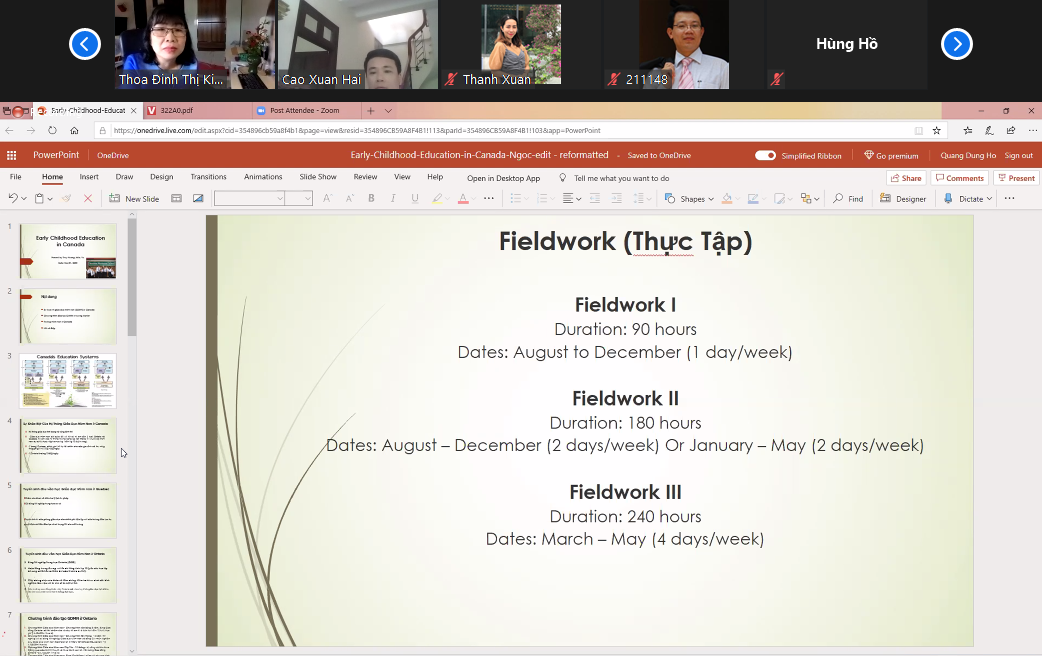Click the Find magnifier button

pyautogui.click(x=848, y=198)
